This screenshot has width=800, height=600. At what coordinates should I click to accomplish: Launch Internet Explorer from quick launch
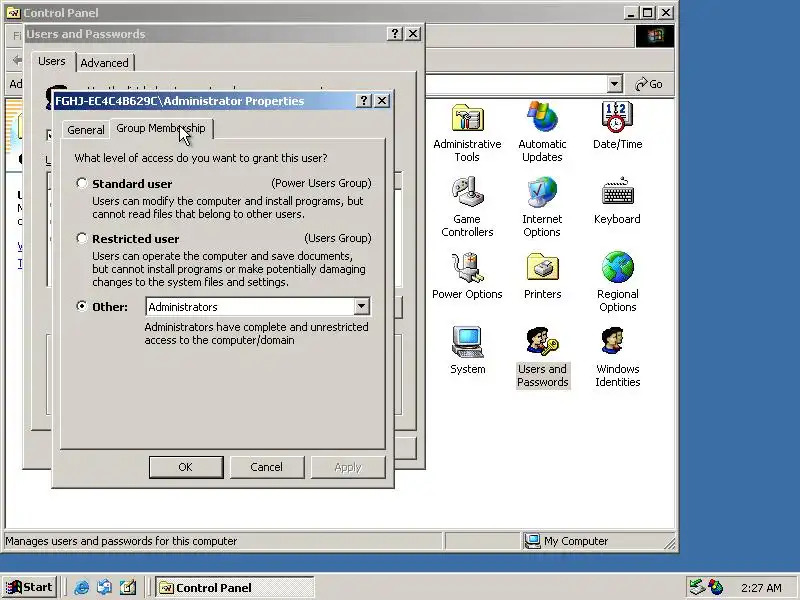coord(81,588)
